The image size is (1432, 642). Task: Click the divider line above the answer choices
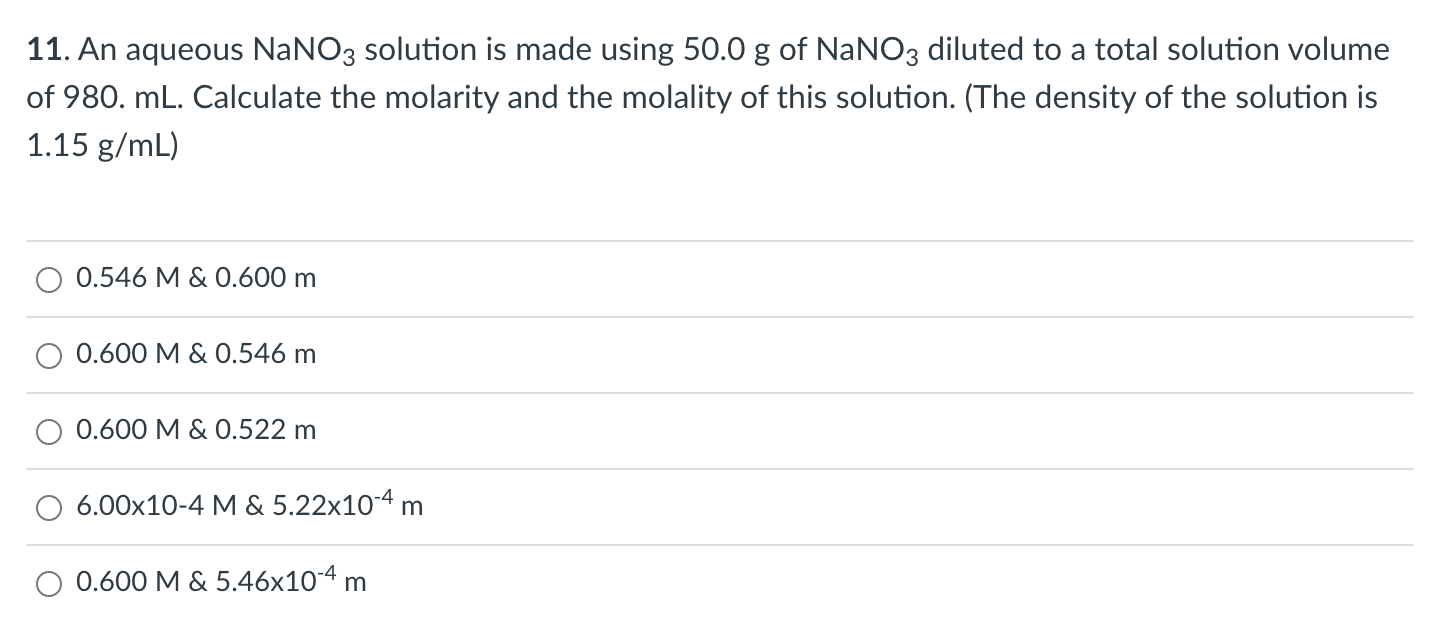716,240
